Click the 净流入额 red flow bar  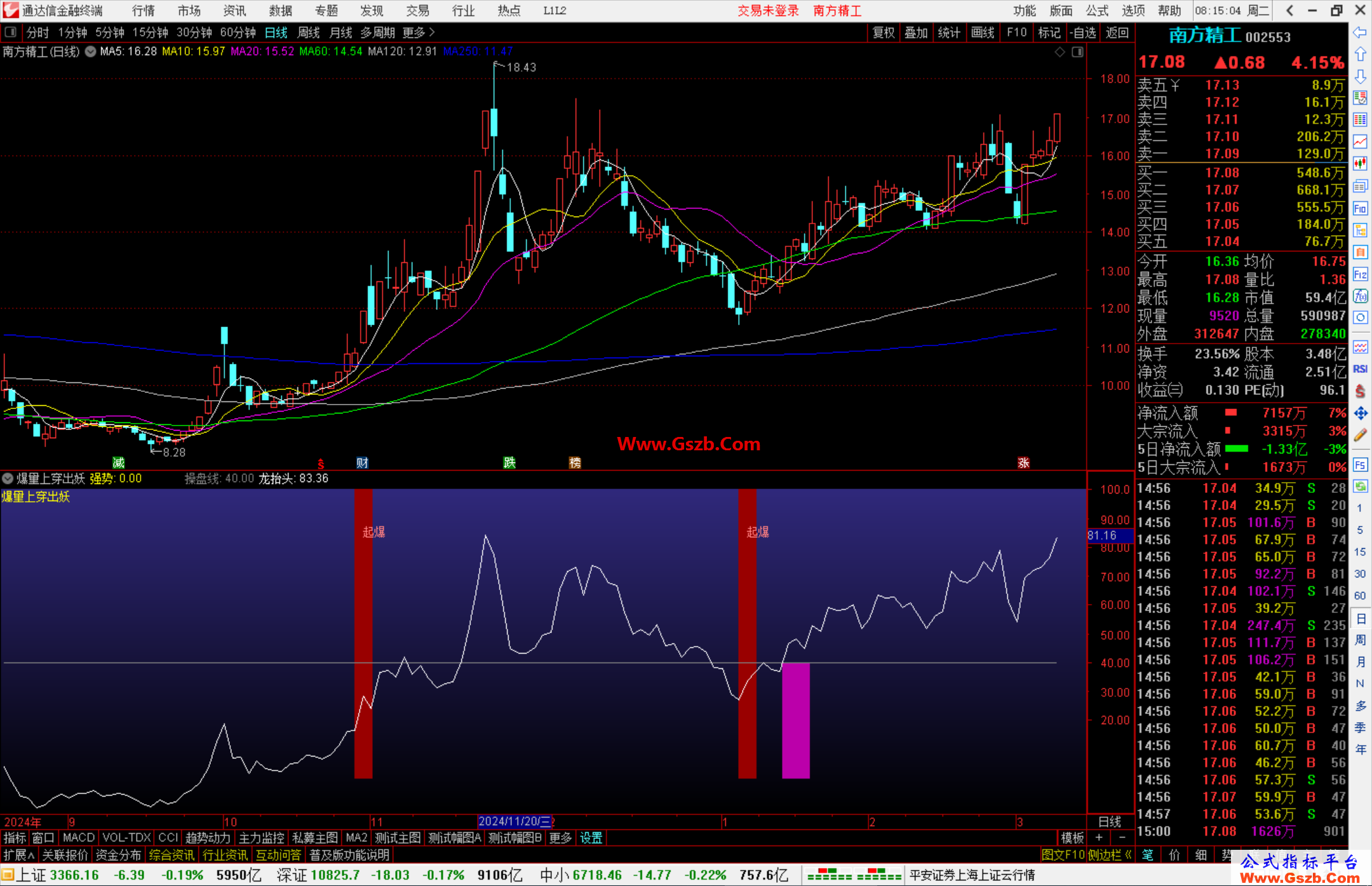[1231, 413]
